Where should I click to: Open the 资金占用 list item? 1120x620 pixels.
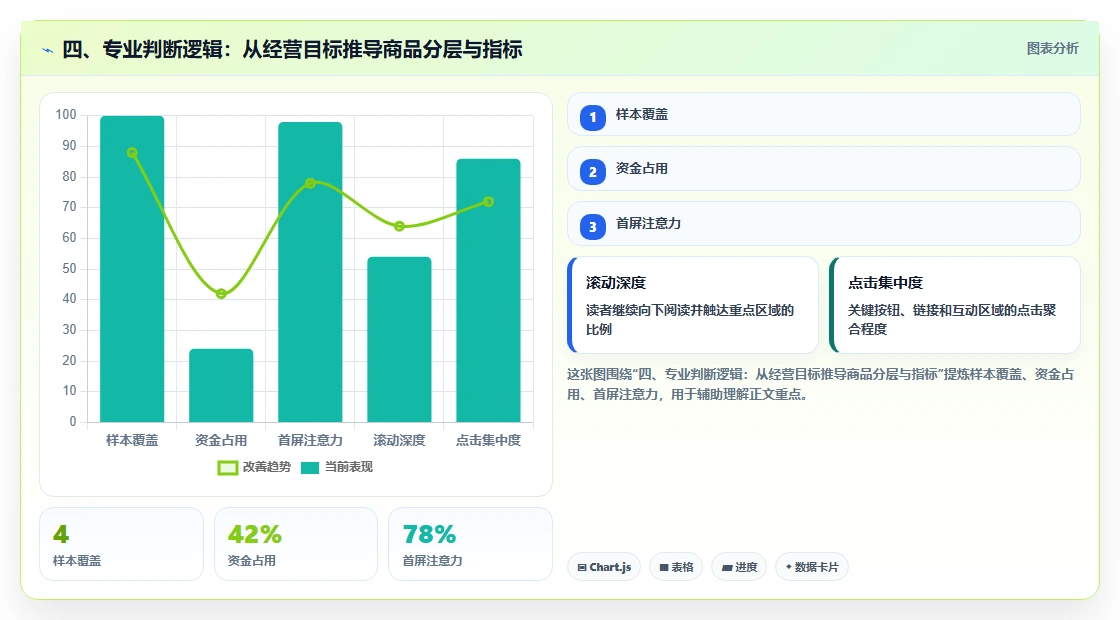tap(824, 169)
